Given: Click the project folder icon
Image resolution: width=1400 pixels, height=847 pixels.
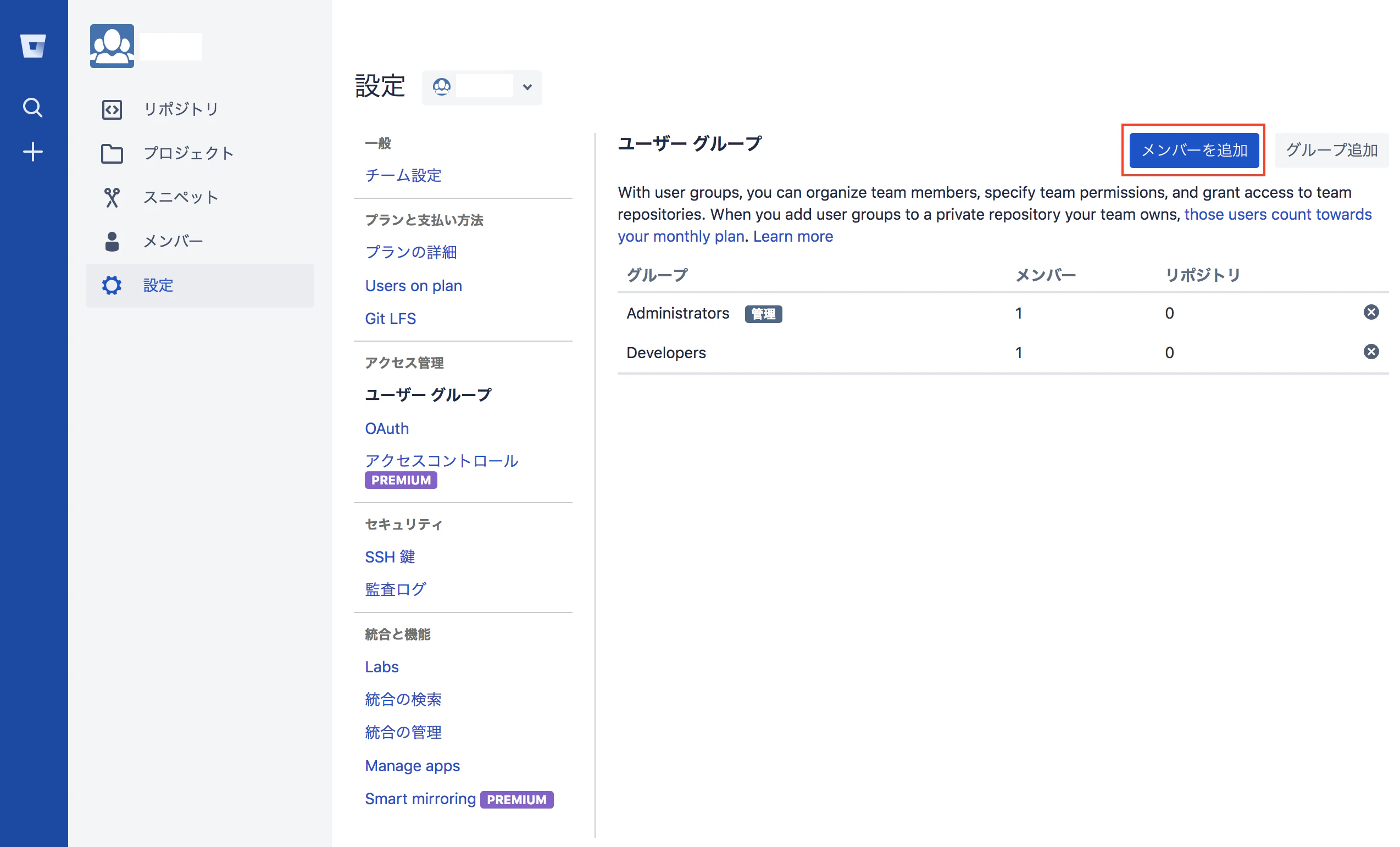Looking at the screenshot, I should pos(112,153).
